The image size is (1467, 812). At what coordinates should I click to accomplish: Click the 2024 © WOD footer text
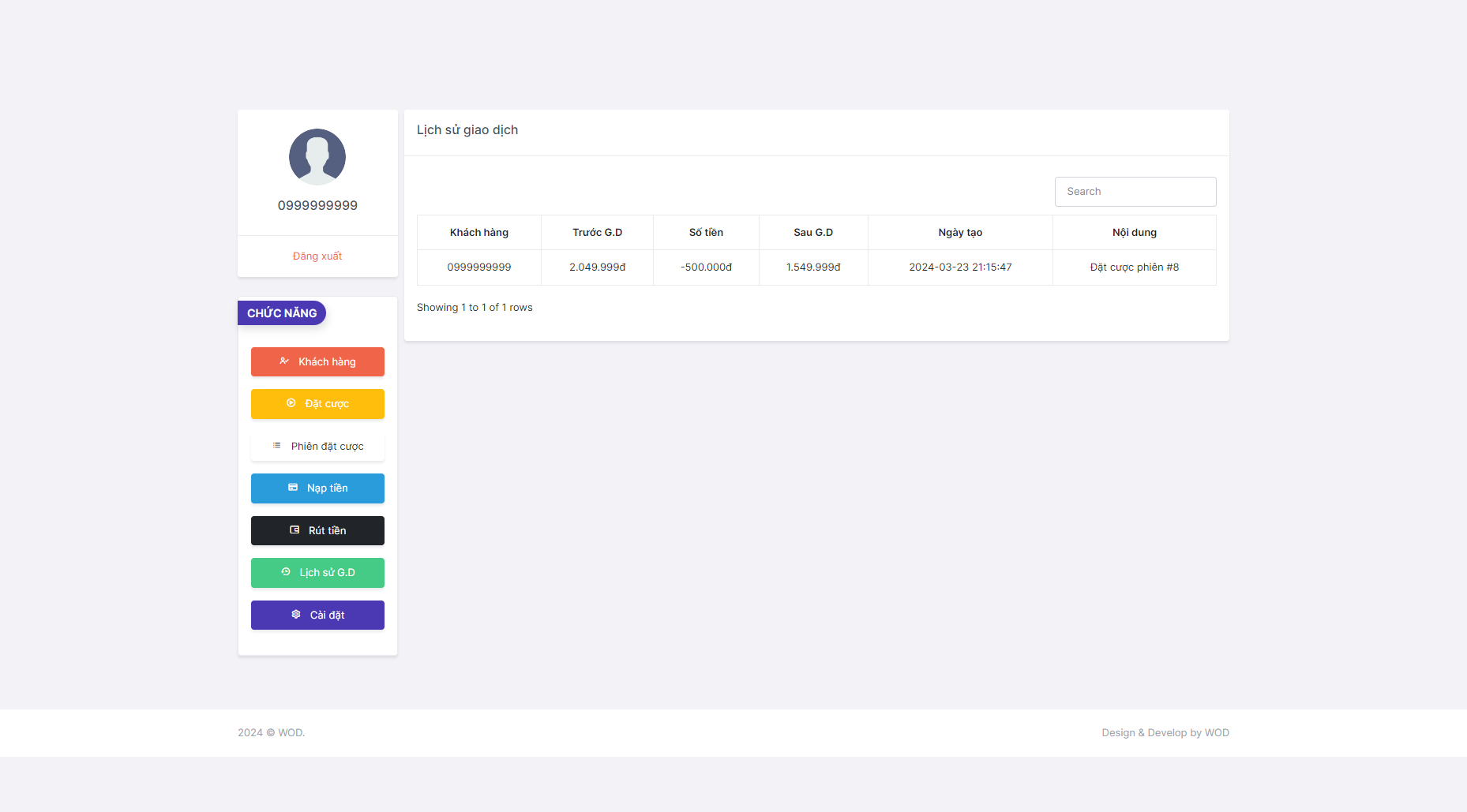271,733
